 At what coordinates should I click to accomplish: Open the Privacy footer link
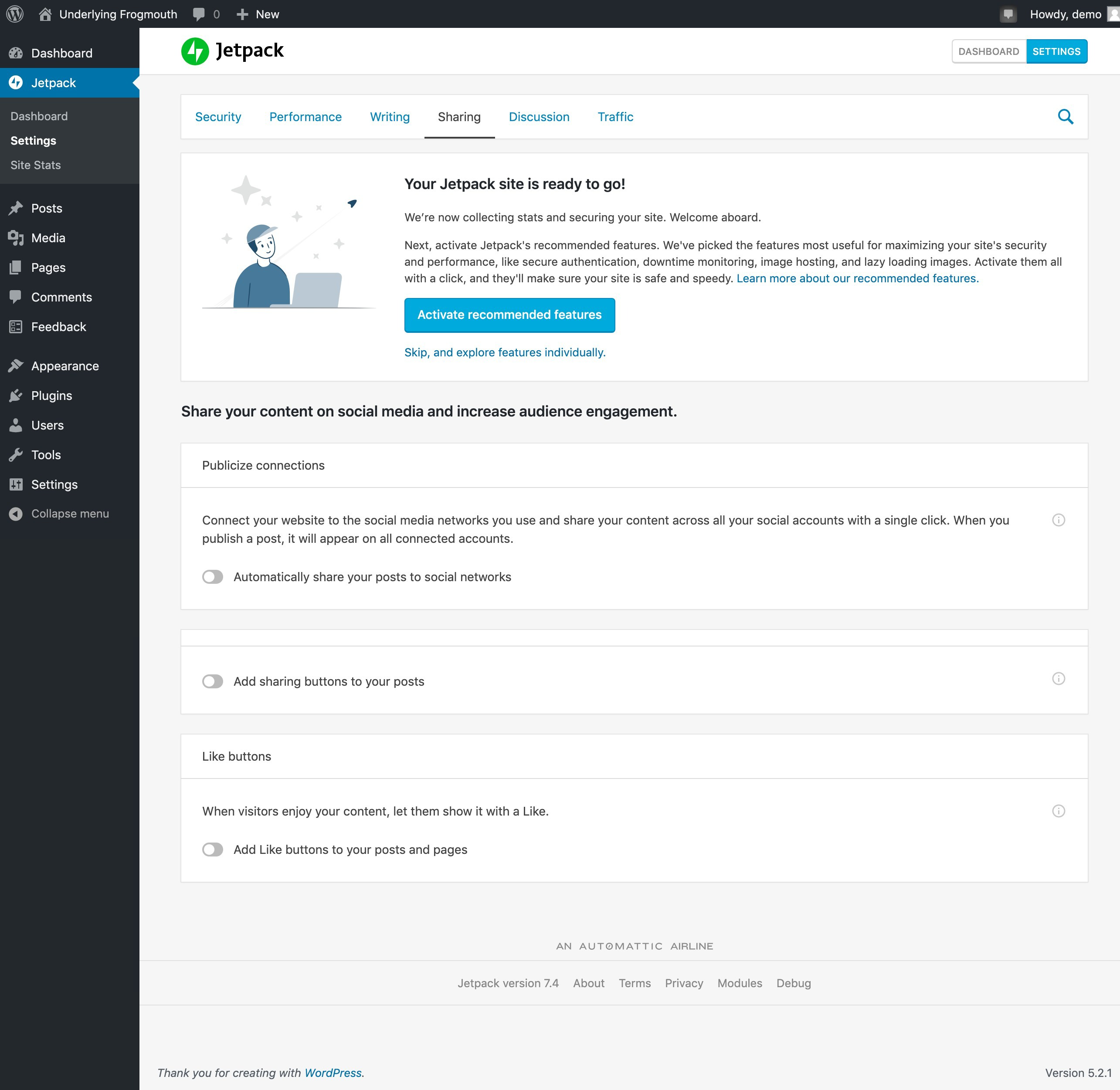click(x=684, y=983)
